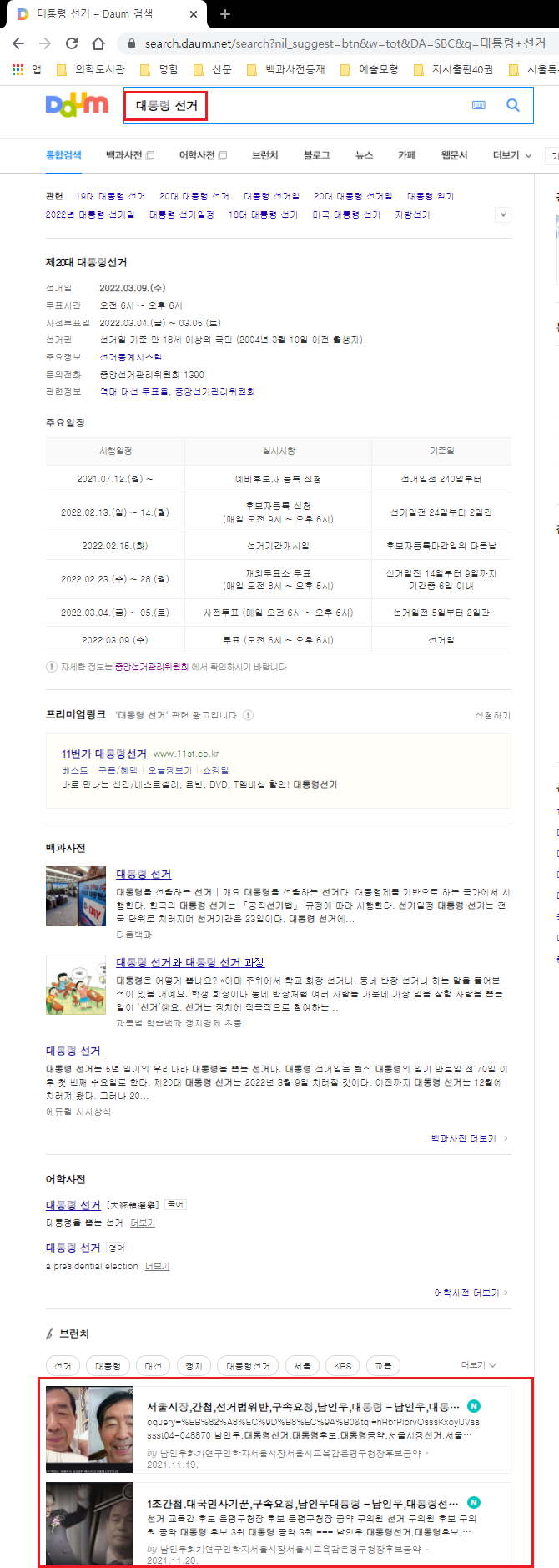Image resolution: width=559 pixels, height=1568 pixels.
Task: Expand the related searches chevron
Action: (502, 214)
